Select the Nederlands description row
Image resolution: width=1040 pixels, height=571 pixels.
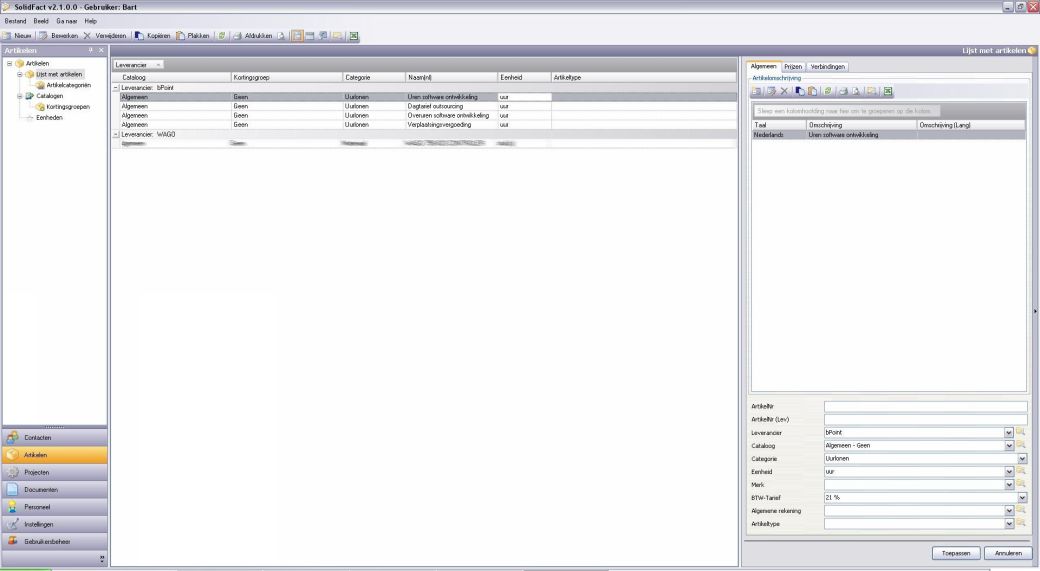pos(889,135)
